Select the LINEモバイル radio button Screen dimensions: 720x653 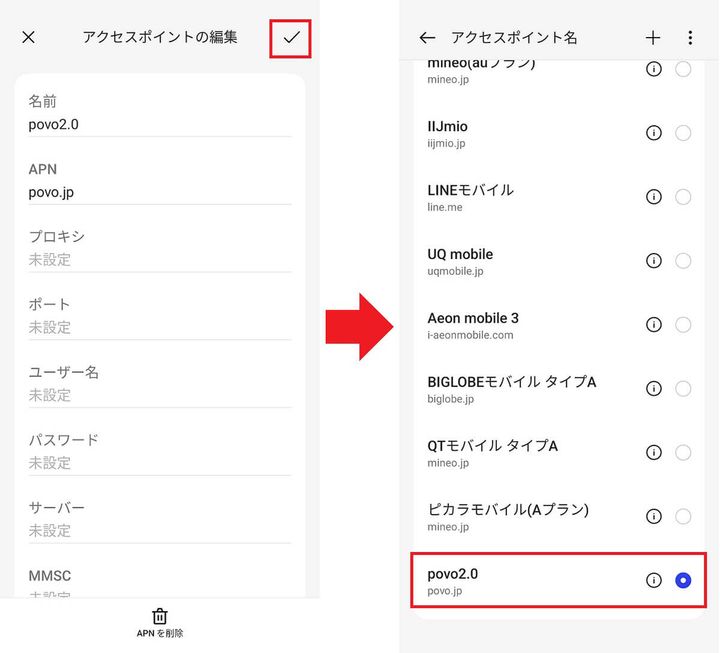[x=683, y=197]
